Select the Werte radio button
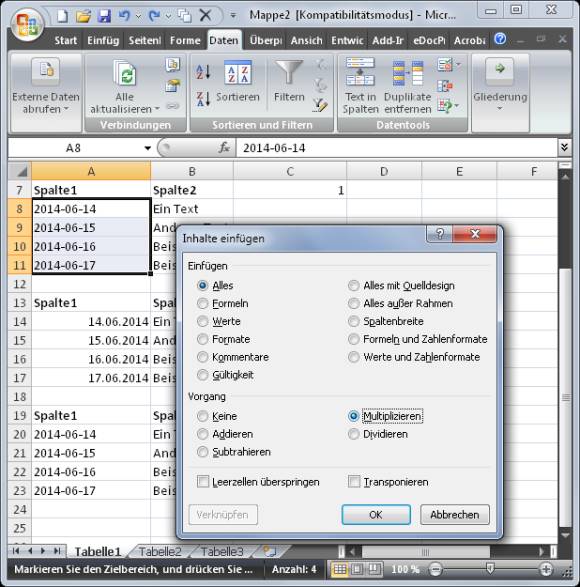580x587 pixels. 203,321
